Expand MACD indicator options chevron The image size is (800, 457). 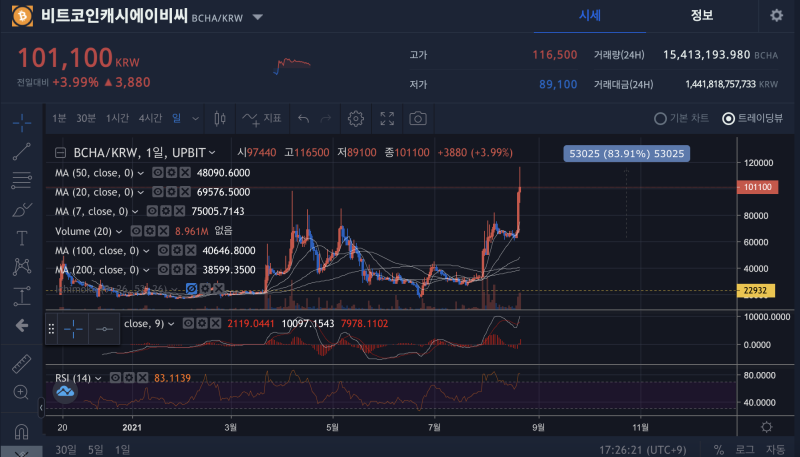click(171, 324)
